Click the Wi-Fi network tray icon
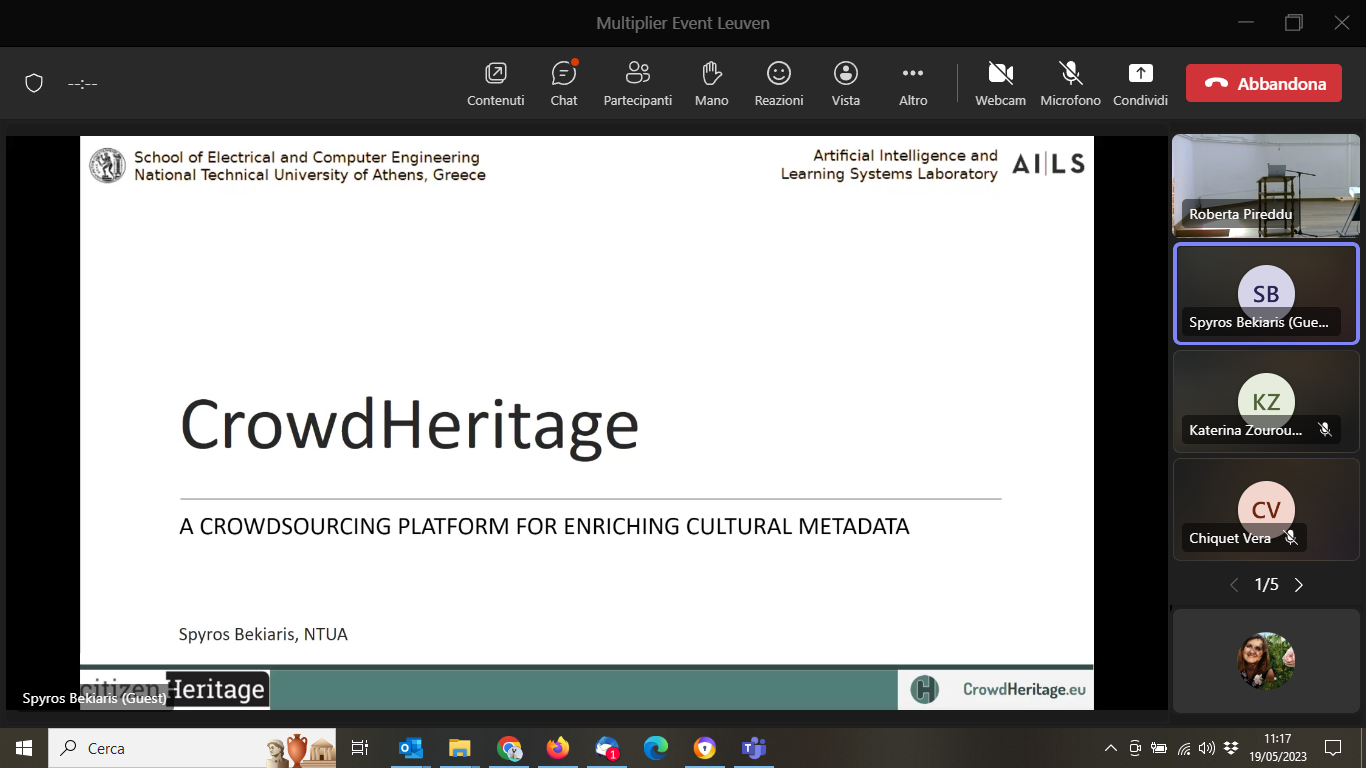 tap(1184, 748)
